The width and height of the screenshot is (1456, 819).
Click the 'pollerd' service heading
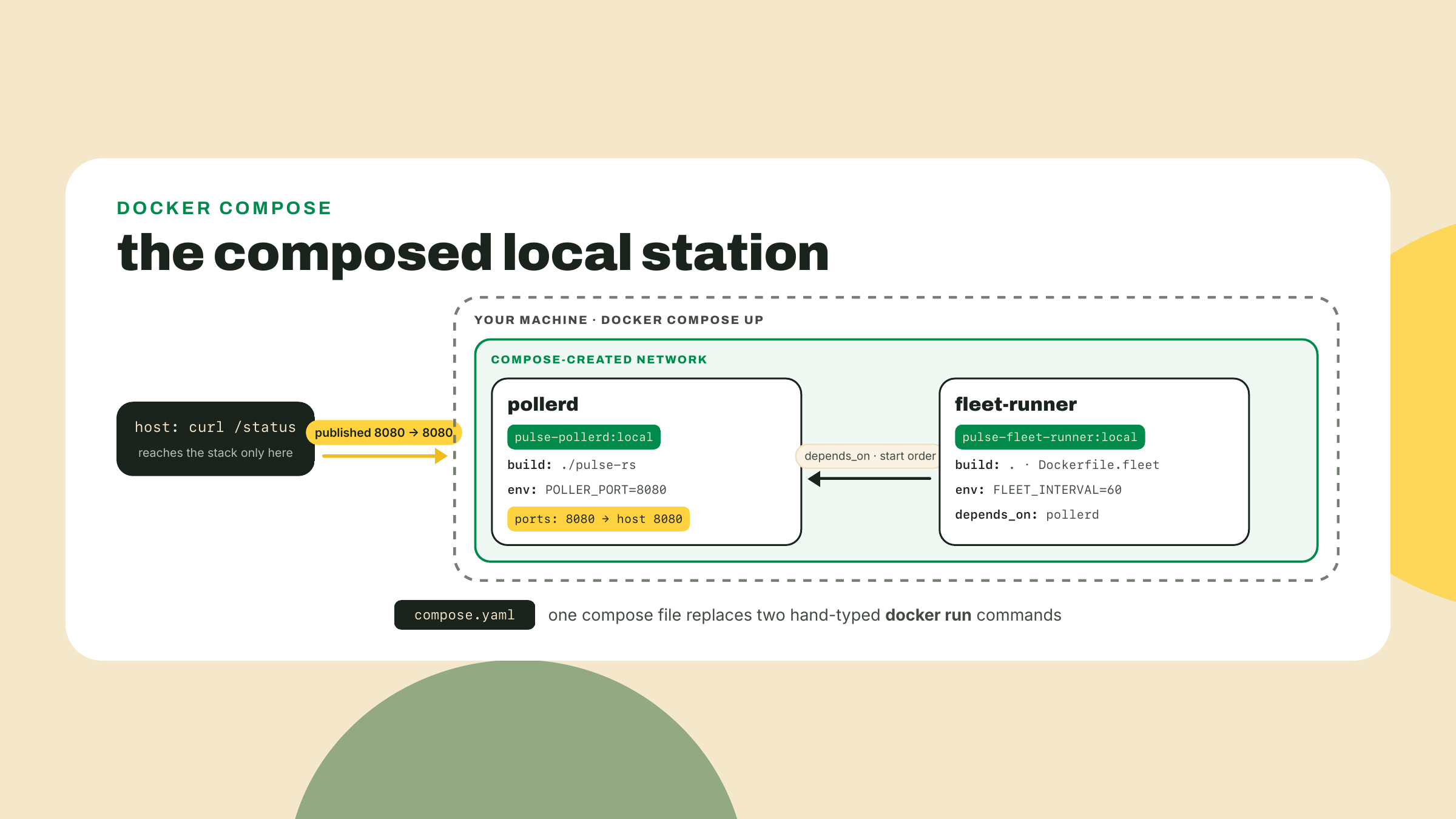click(543, 404)
